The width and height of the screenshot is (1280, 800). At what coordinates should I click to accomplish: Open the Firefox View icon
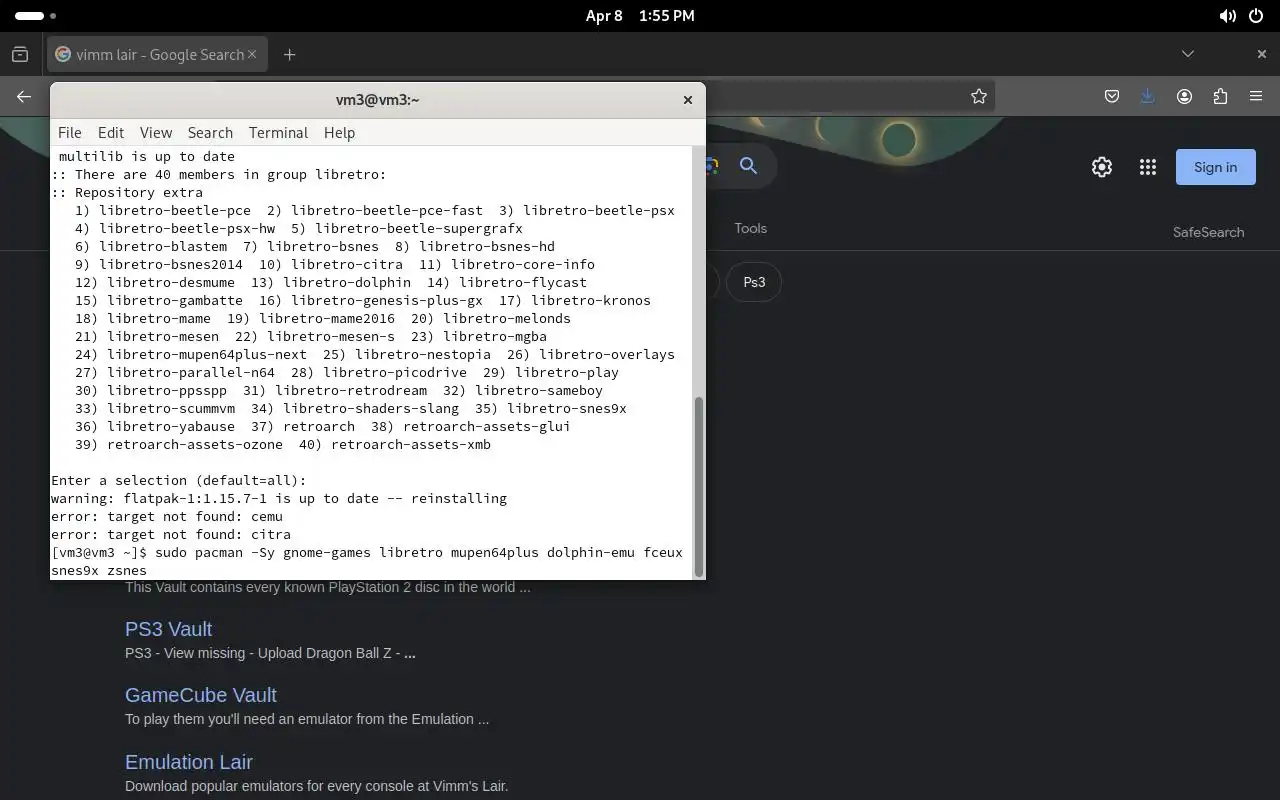point(20,54)
